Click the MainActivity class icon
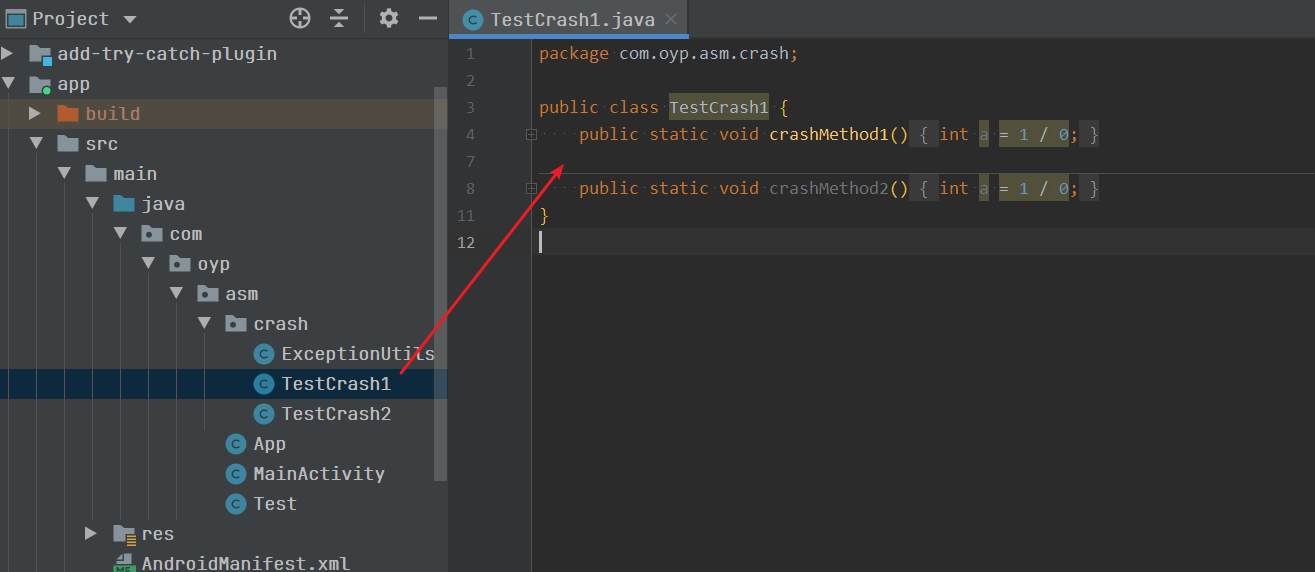Screen dimensions: 1315x572 tap(236, 474)
